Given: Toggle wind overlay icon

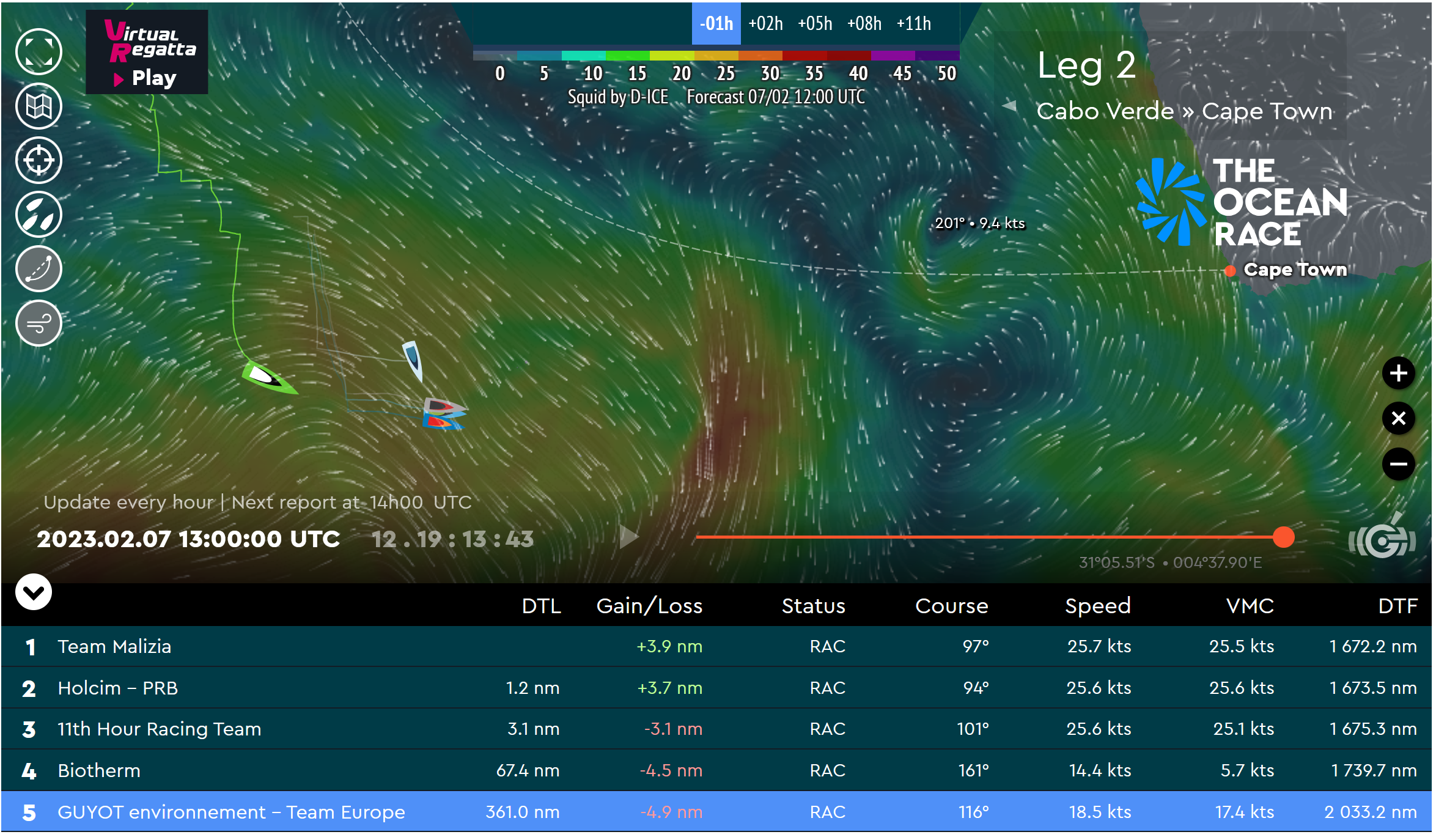Looking at the screenshot, I should [39, 323].
